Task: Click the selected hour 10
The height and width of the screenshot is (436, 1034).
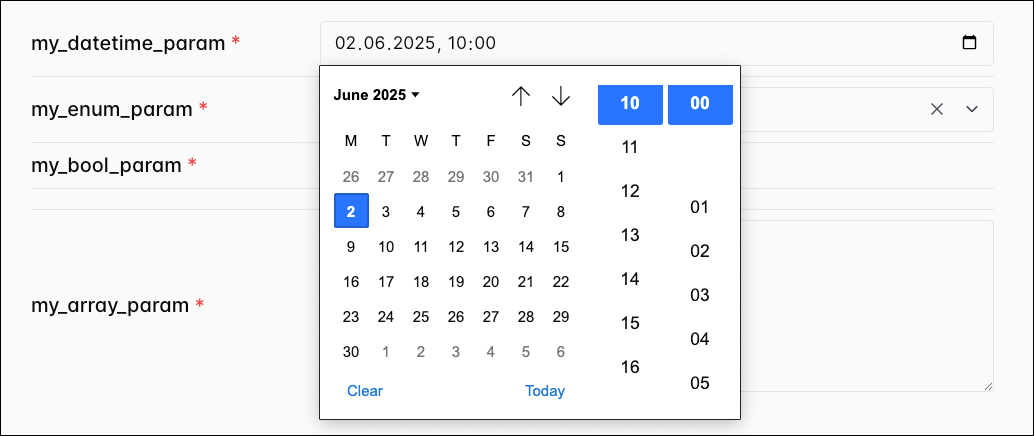Action: pos(630,104)
